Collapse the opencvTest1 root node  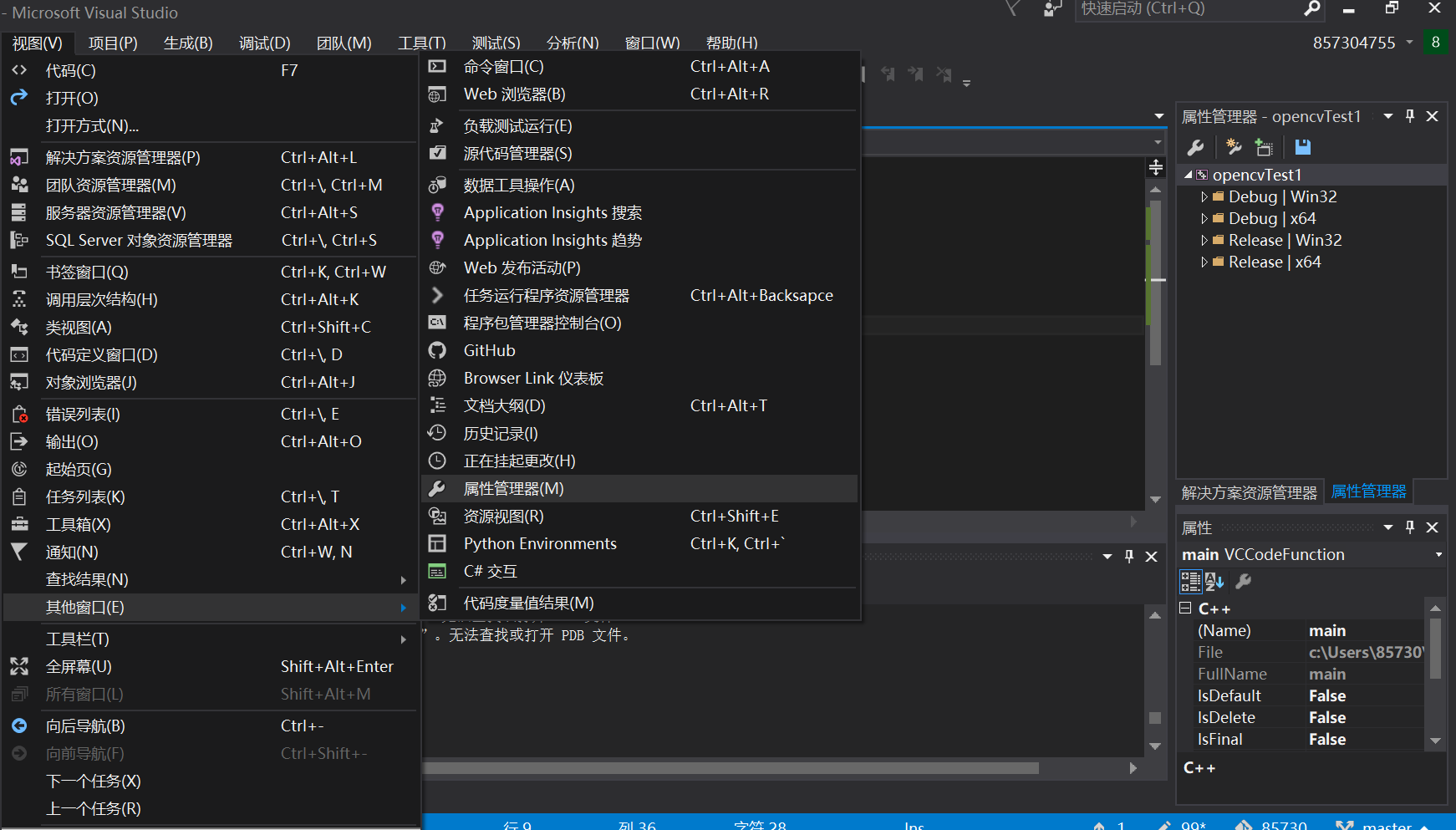coord(1188,175)
